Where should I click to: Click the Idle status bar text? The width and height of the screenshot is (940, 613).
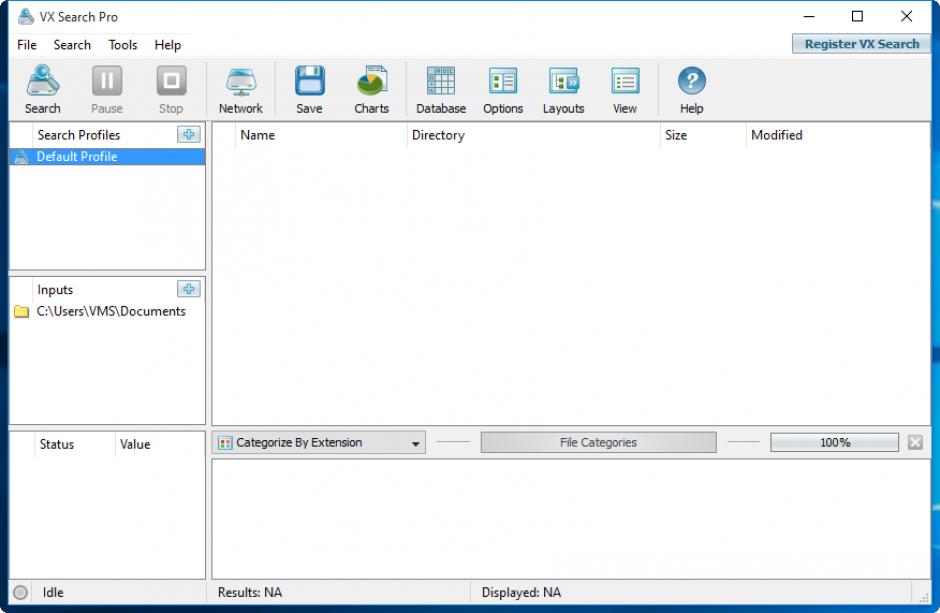click(53, 593)
